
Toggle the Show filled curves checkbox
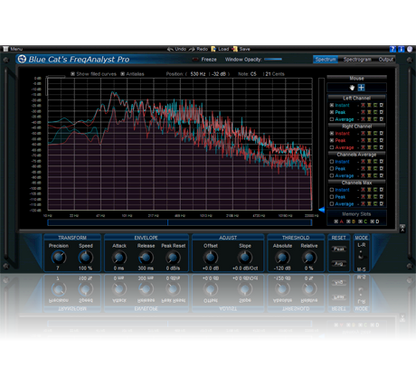coord(73,74)
